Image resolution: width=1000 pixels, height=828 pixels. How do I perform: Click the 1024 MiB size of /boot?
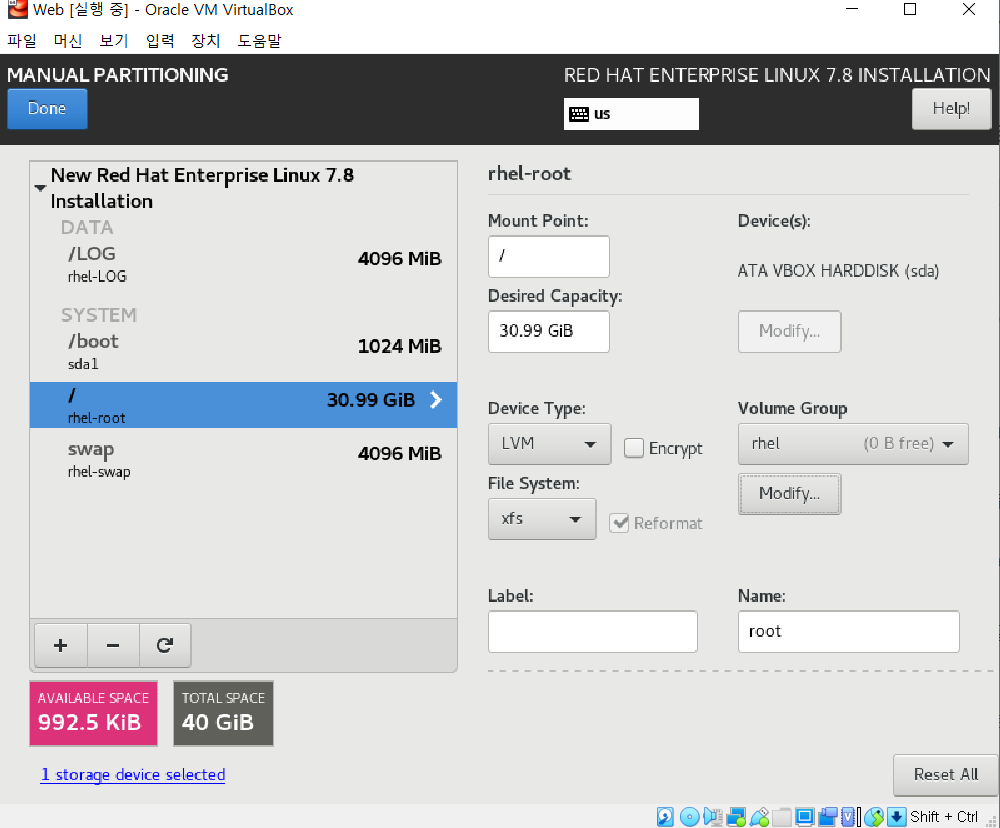(x=399, y=346)
